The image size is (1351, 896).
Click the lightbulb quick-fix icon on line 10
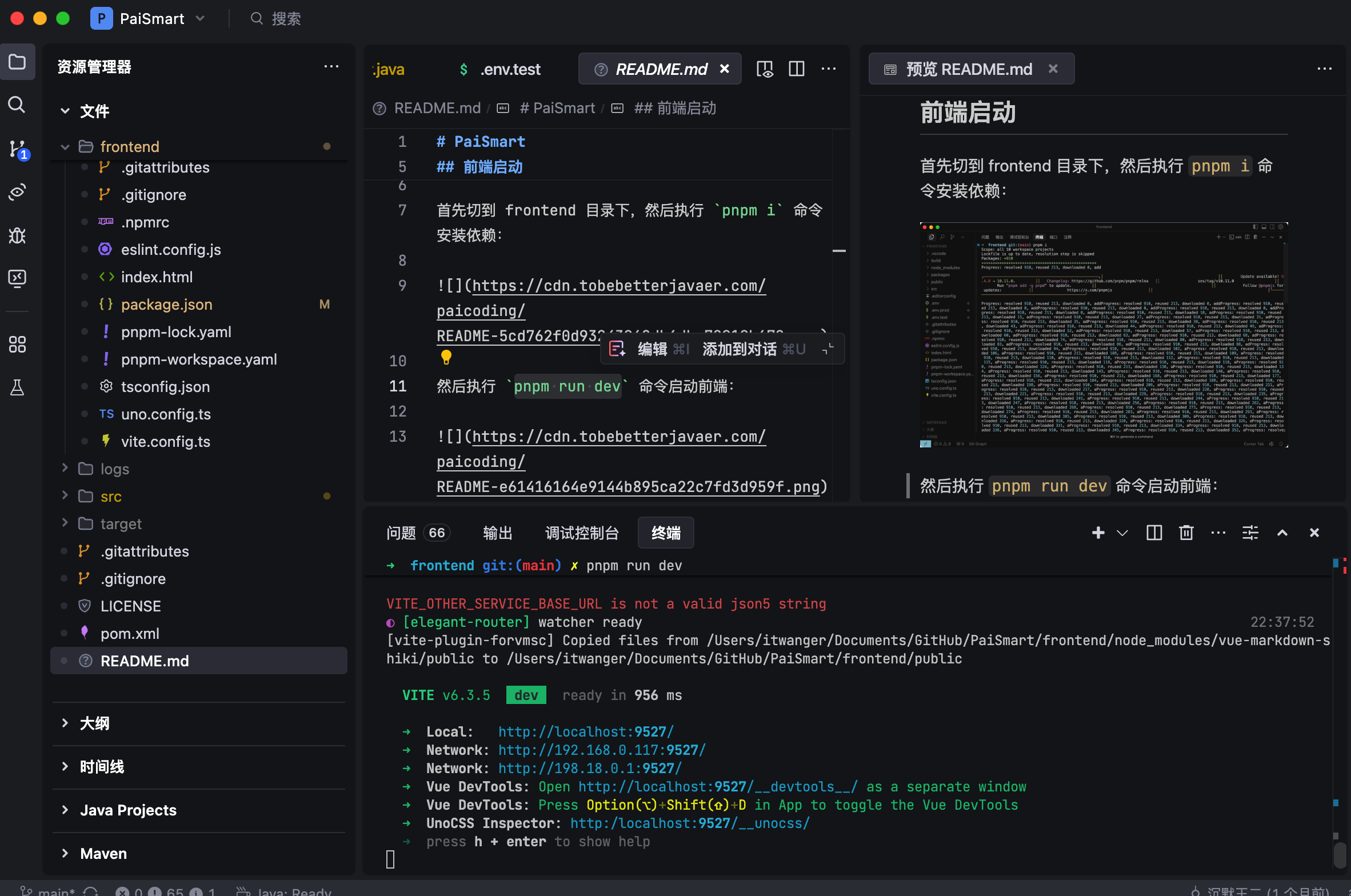click(x=446, y=357)
